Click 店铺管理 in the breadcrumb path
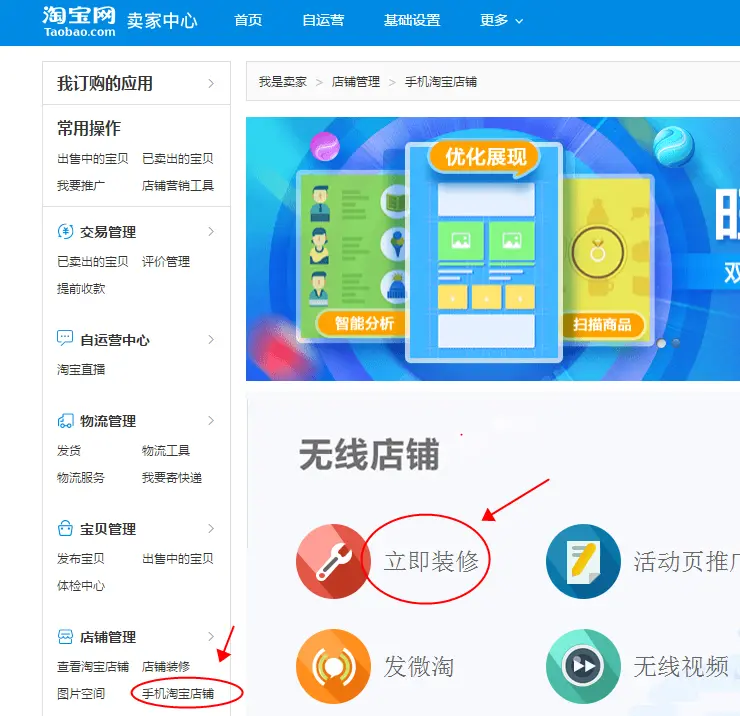The image size is (740, 716). click(355, 82)
